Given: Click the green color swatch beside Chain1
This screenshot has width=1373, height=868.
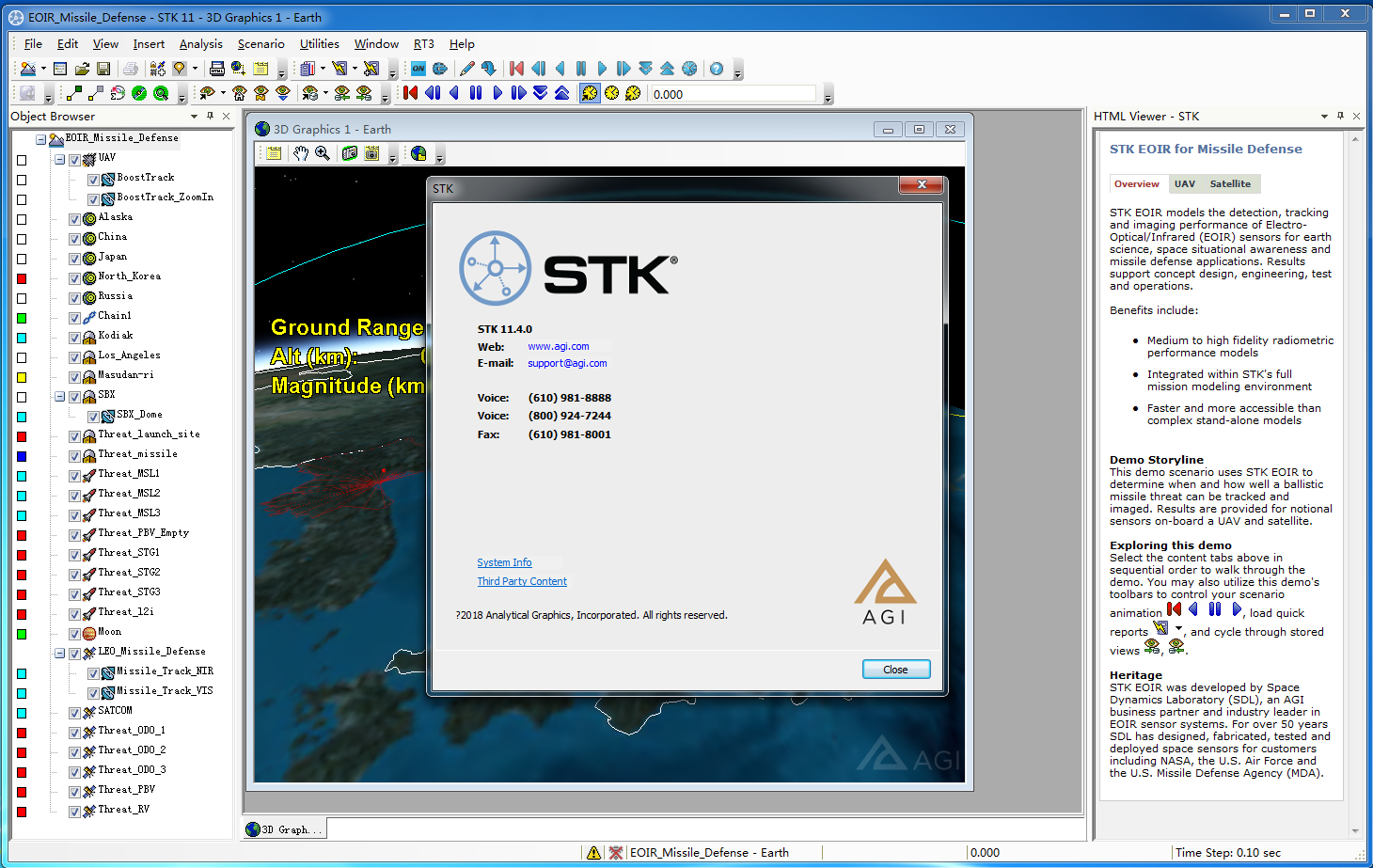Looking at the screenshot, I should tap(22, 318).
